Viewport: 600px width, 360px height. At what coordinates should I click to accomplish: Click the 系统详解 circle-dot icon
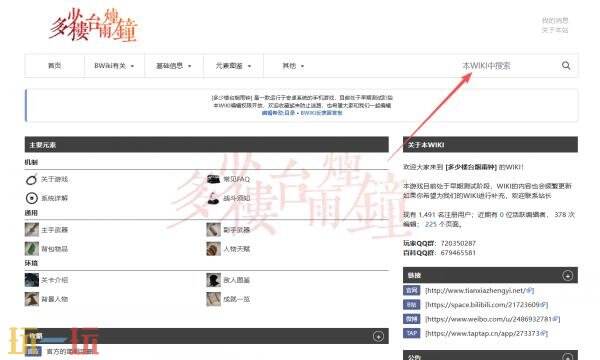31,198
